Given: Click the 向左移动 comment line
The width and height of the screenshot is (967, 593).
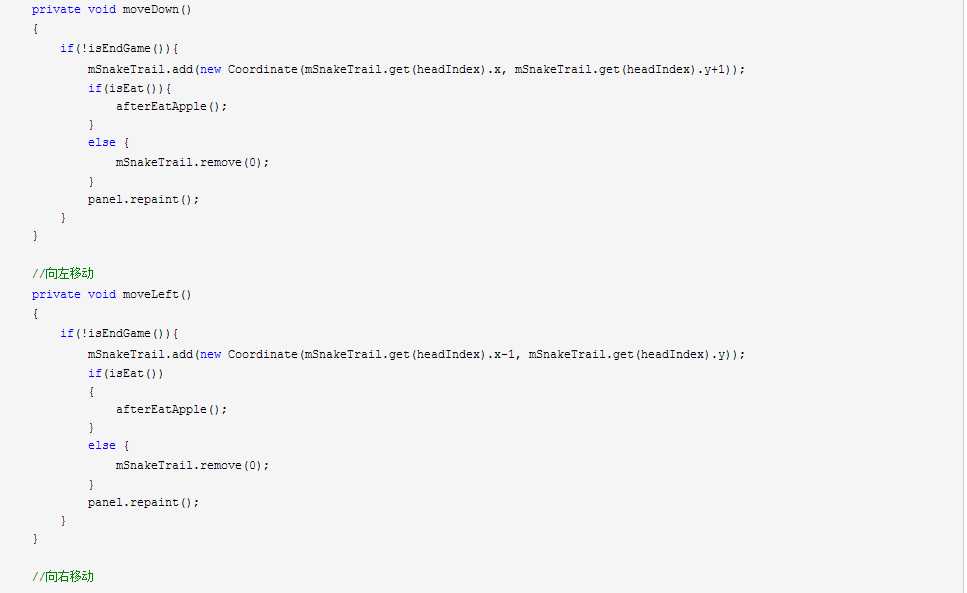Looking at the screenshot, I should tap(63, 273).
